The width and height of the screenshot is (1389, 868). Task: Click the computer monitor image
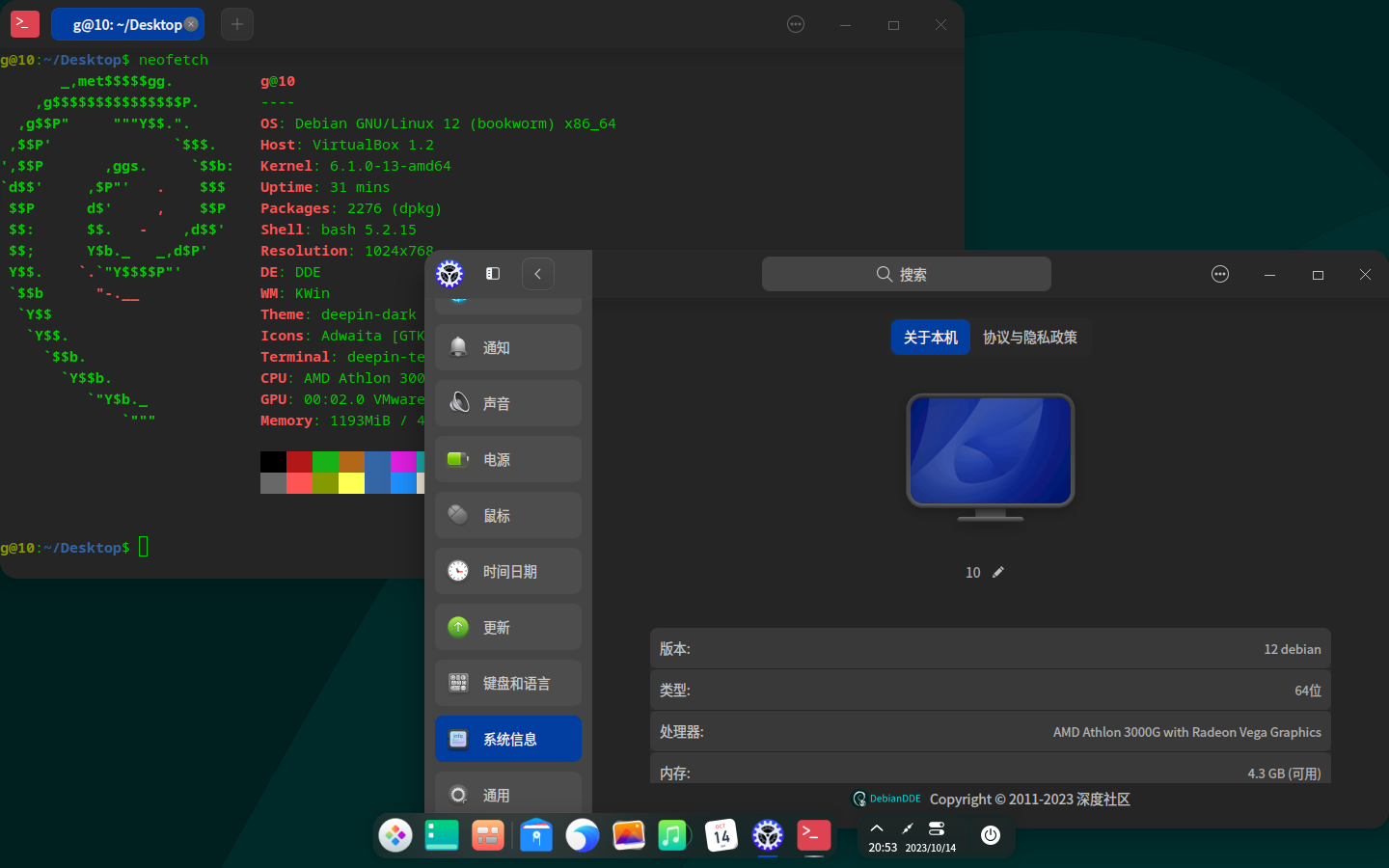tap(991, 457)
